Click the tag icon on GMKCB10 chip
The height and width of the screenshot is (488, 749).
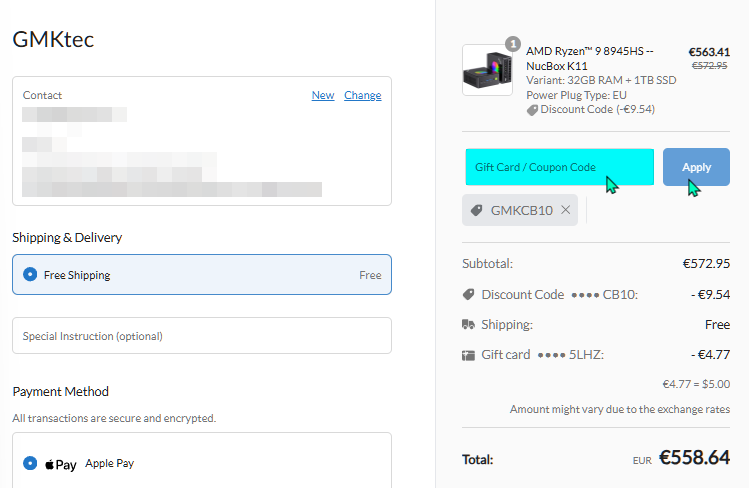pos(476,210)
